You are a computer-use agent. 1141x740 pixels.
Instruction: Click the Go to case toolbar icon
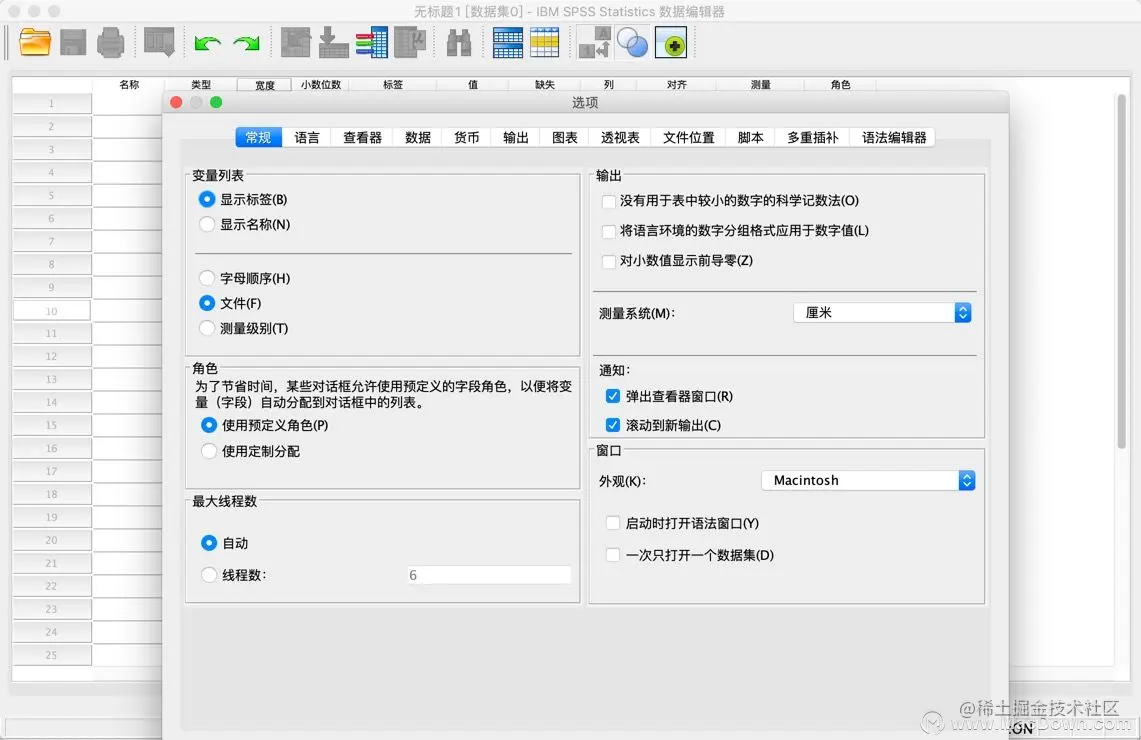pos(295,42)
